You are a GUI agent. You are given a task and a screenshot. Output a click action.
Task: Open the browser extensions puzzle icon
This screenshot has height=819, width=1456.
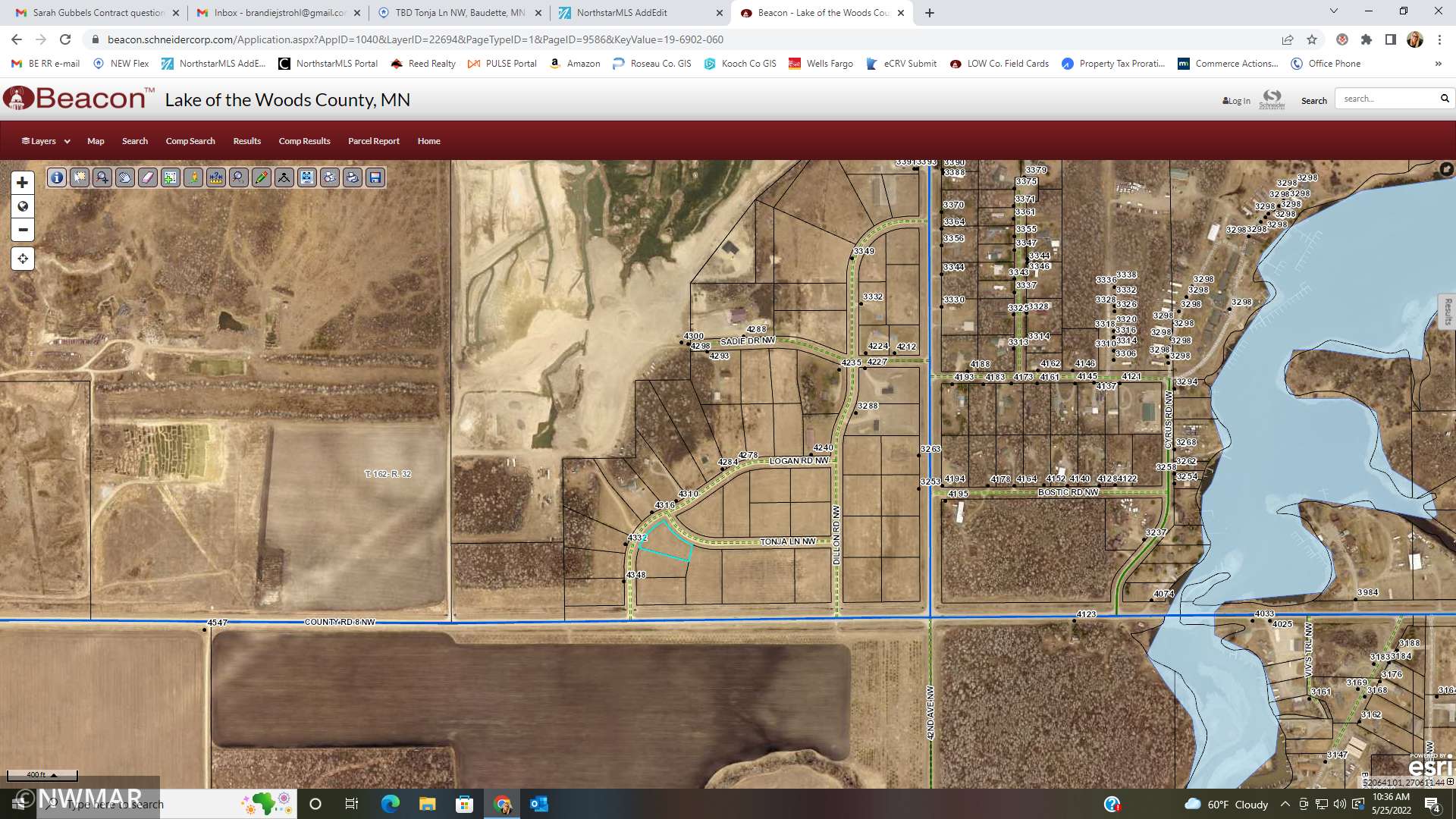coord(1367,39)
